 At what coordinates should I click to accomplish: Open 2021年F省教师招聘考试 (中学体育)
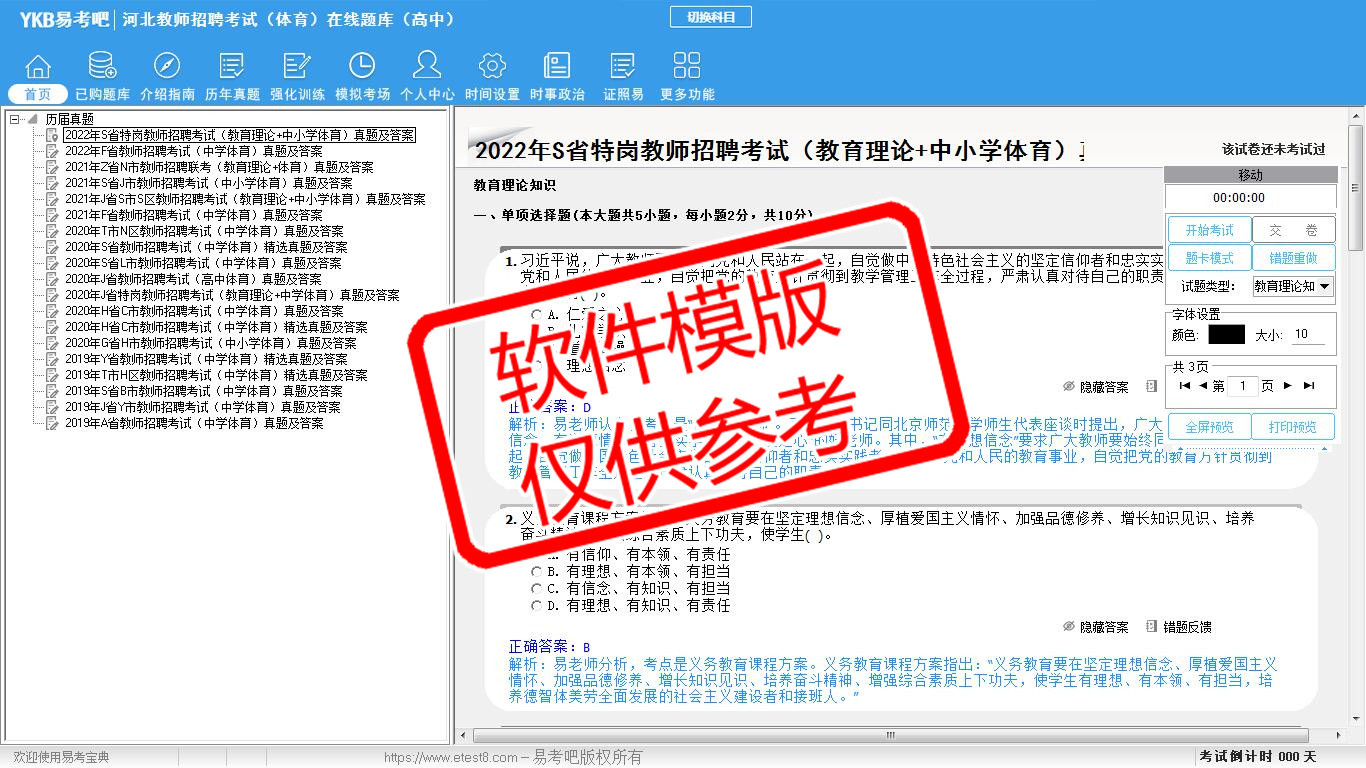pyautogui.click(x=193, y=215)
